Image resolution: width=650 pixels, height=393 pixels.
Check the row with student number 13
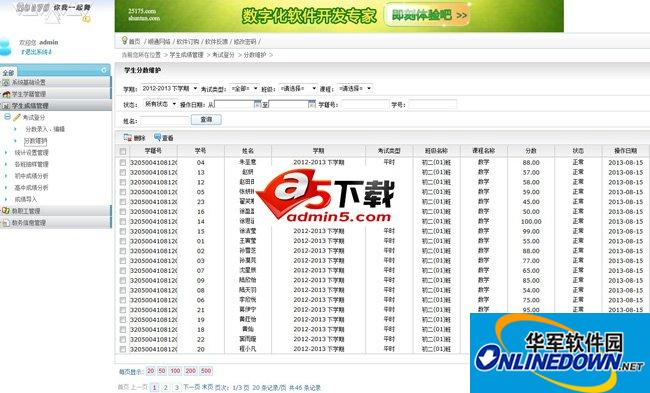point(123,172)
